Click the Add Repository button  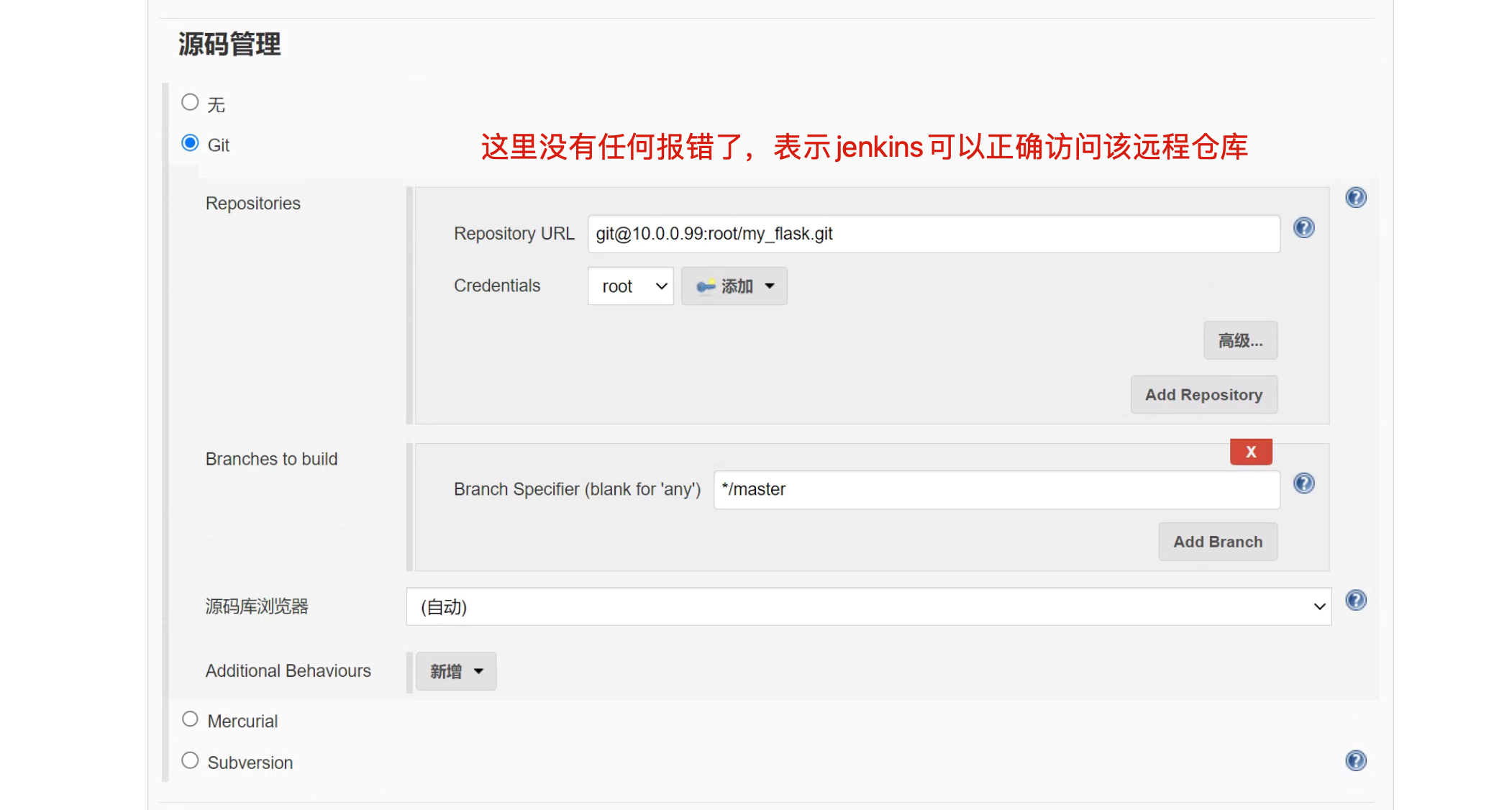pyautogui.click(x=1203, y=395)
